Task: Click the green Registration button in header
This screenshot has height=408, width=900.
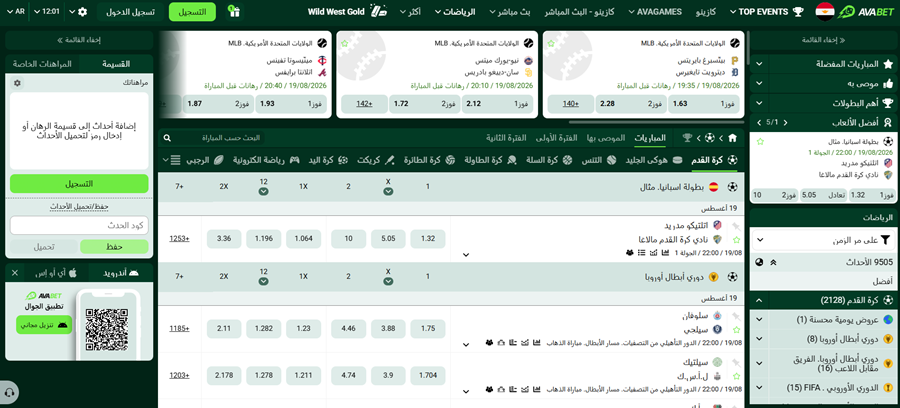Action: (193, 11)
